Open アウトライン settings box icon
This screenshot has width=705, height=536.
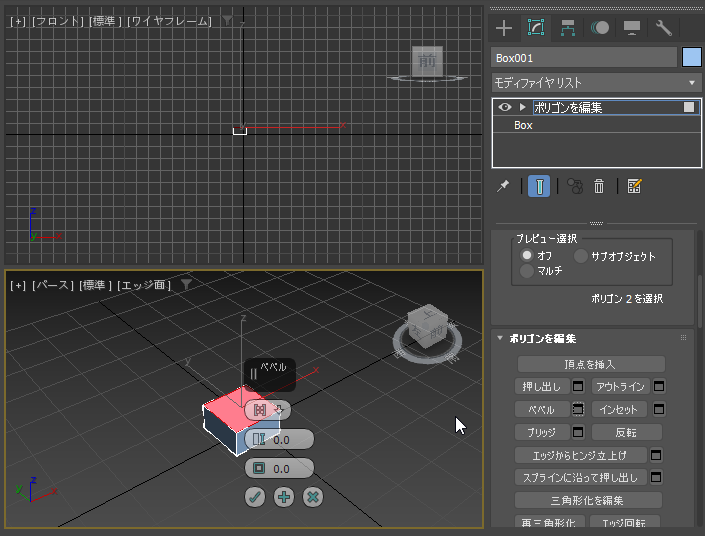pos(659,386)
